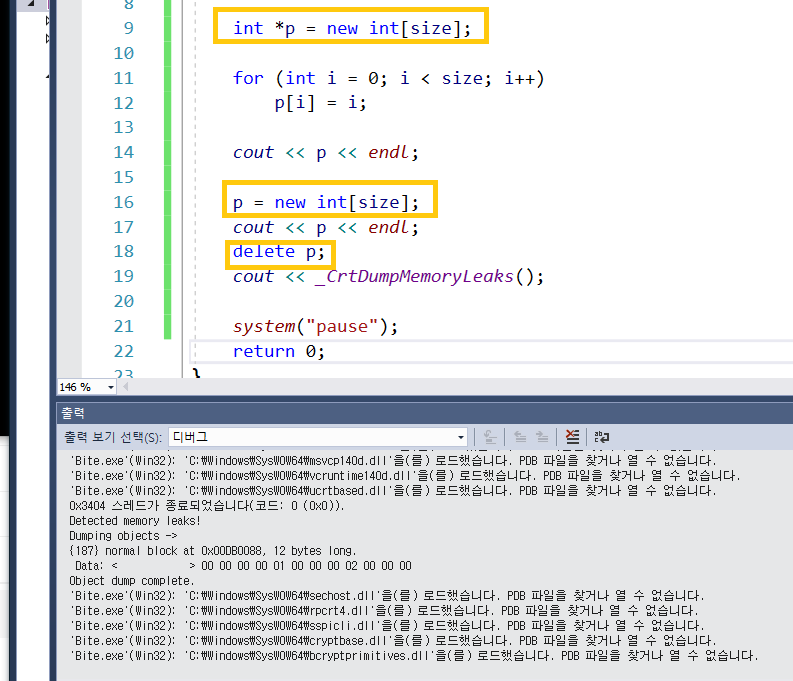The height and width of the screenshot is (681, 793).
Task: Click the 출력 panel title bar
Action: tap(425, 413)
